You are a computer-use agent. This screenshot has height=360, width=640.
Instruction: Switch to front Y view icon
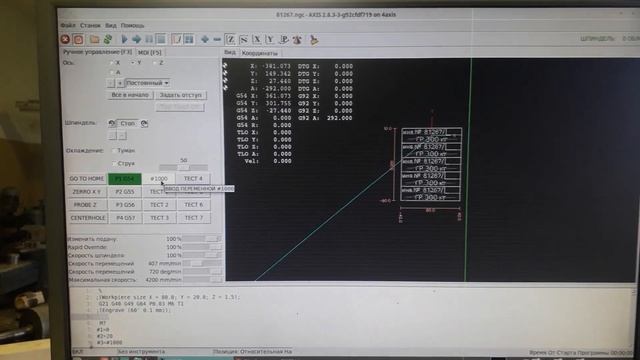click(270, 39)
